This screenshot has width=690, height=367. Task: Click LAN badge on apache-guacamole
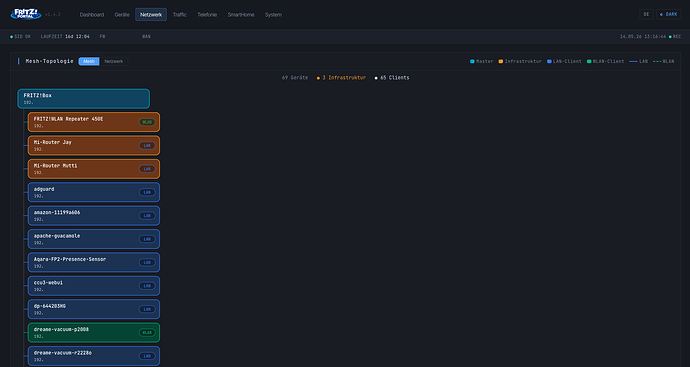pyautogui.click(x=147, y=239)
